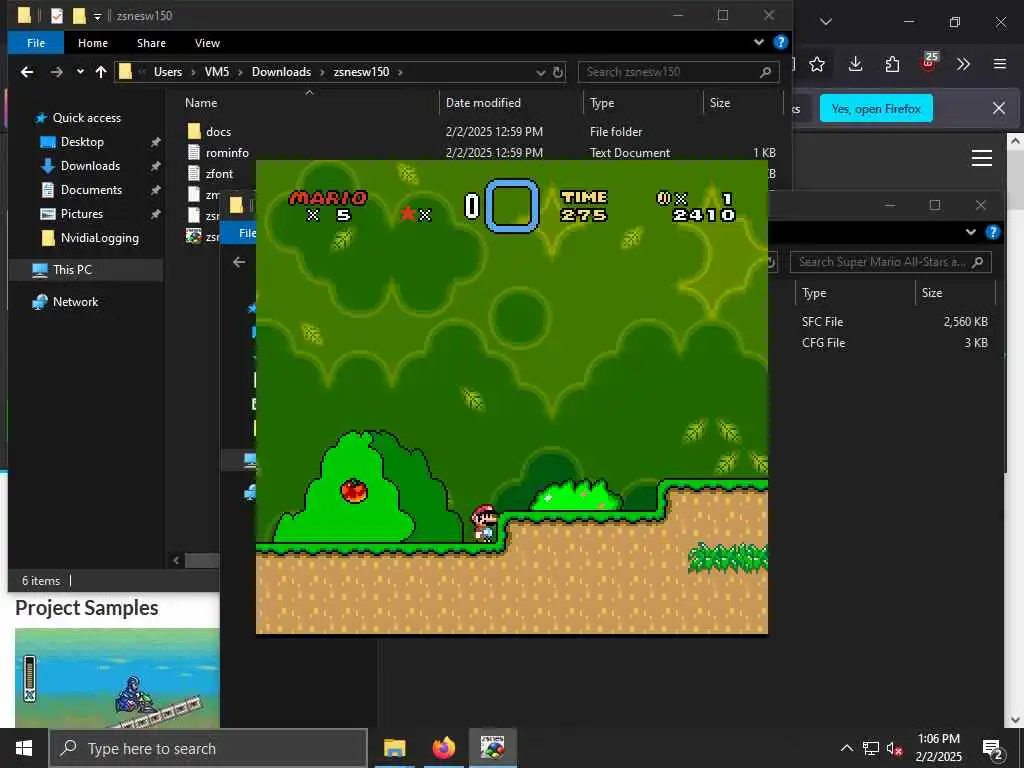Image resolution: width=1024 pixels, height=768 pixels.
Task: Open the network status tray icon
Action: pyautogui.click(x=871, y=748)
